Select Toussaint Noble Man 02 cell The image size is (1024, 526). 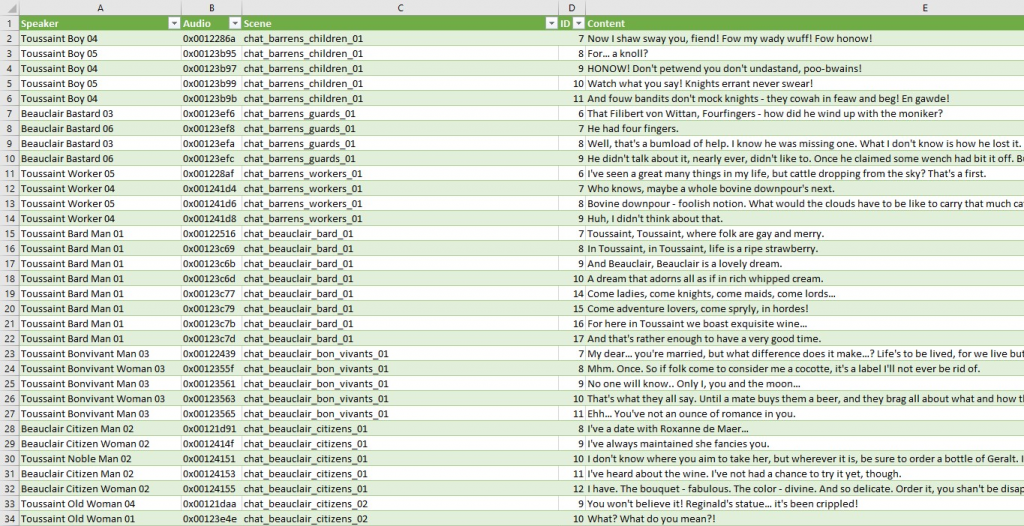[101, 459]
